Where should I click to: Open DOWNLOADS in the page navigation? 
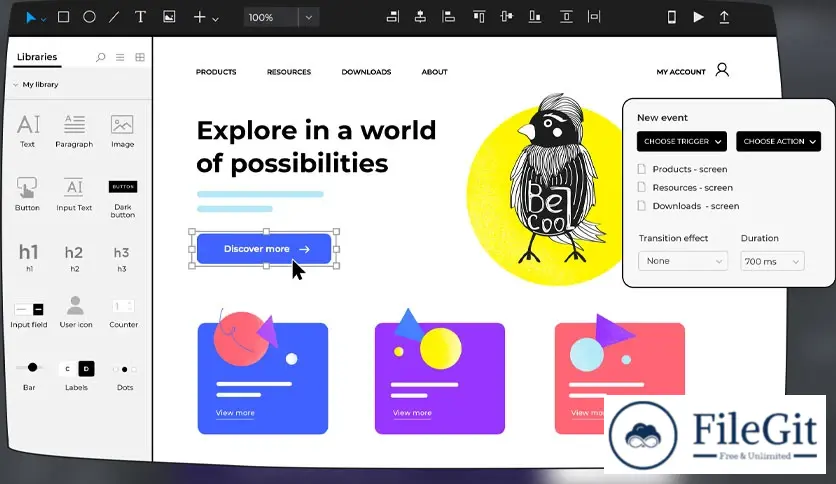[x=366, y=72]
